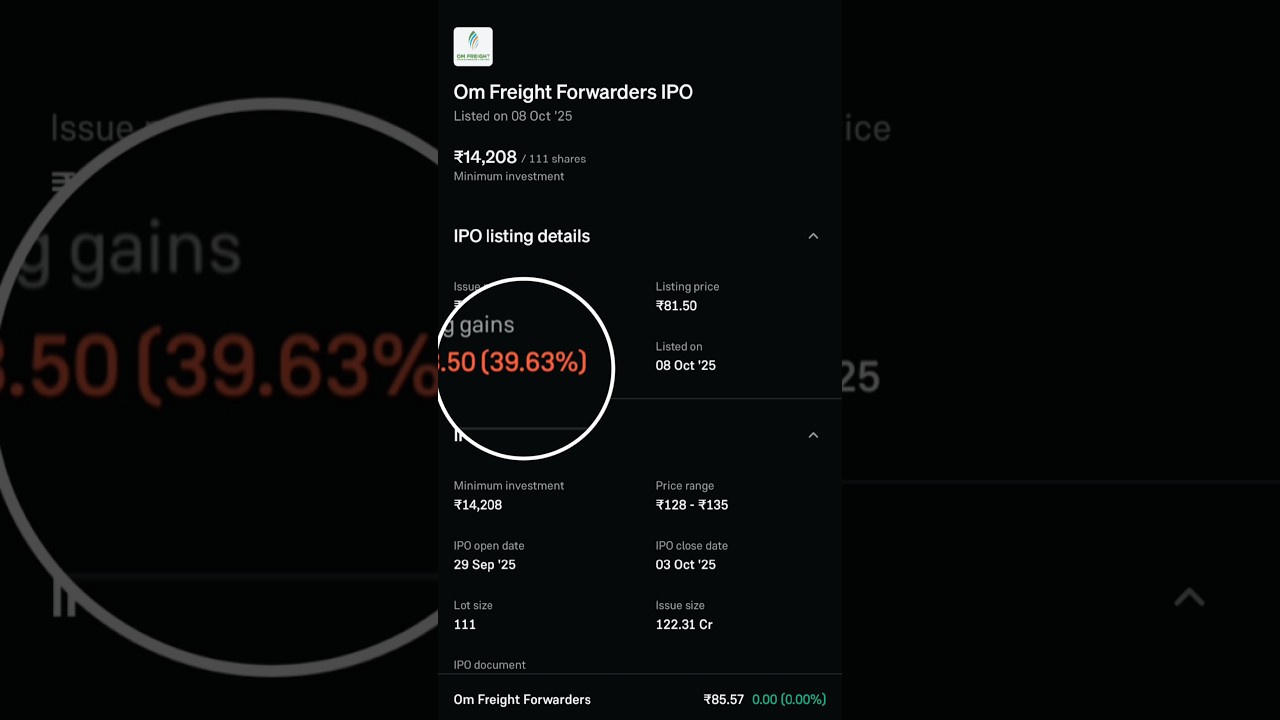Click the green 0.00 (0.00%) change
Screen dimensions: 1280x720
point(789,700)
